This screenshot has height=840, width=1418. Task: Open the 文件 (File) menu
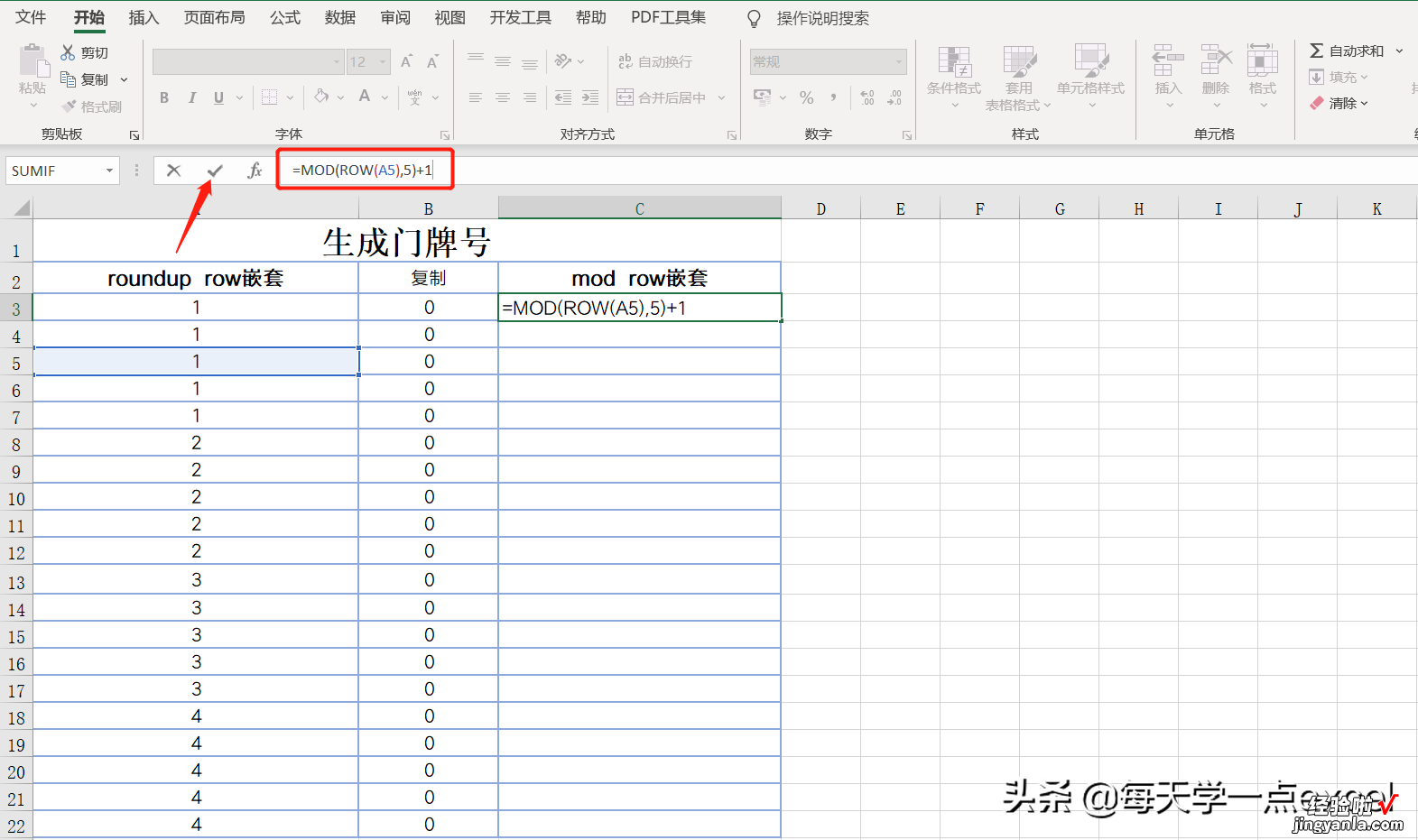click(31, 17)
